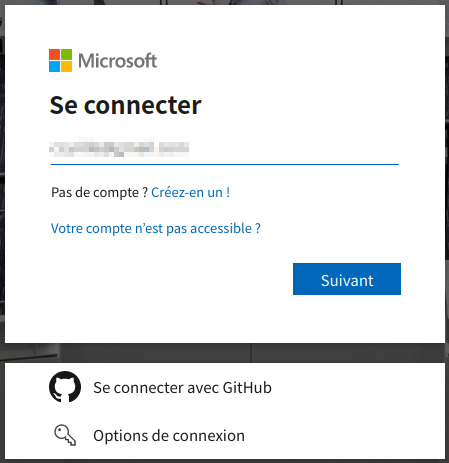The width and height of the screenshot is (449, 463).
Task: Focus the email address input field
Action: pyautogui.click(x=225, y=148)
